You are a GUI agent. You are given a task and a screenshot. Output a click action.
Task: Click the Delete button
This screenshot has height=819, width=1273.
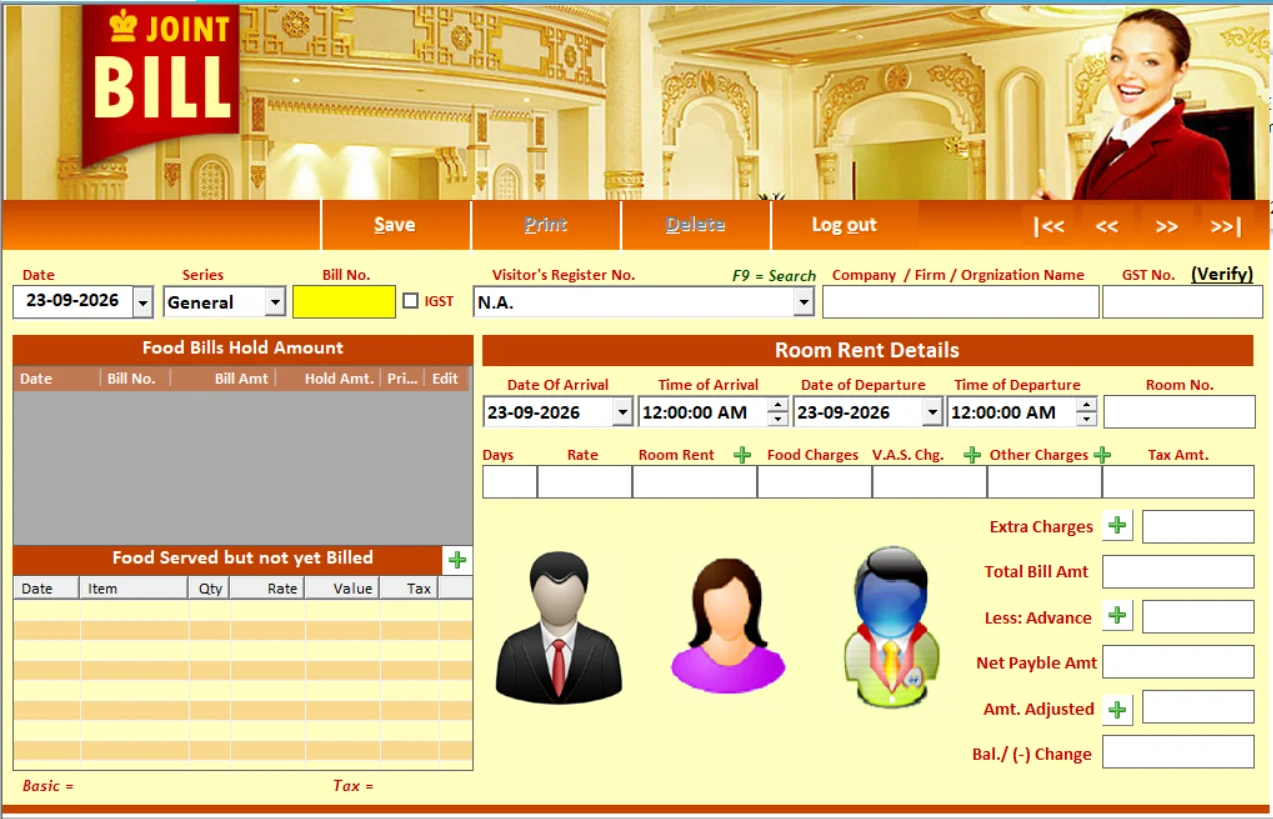pyautogui.click(x=695, y=225)
